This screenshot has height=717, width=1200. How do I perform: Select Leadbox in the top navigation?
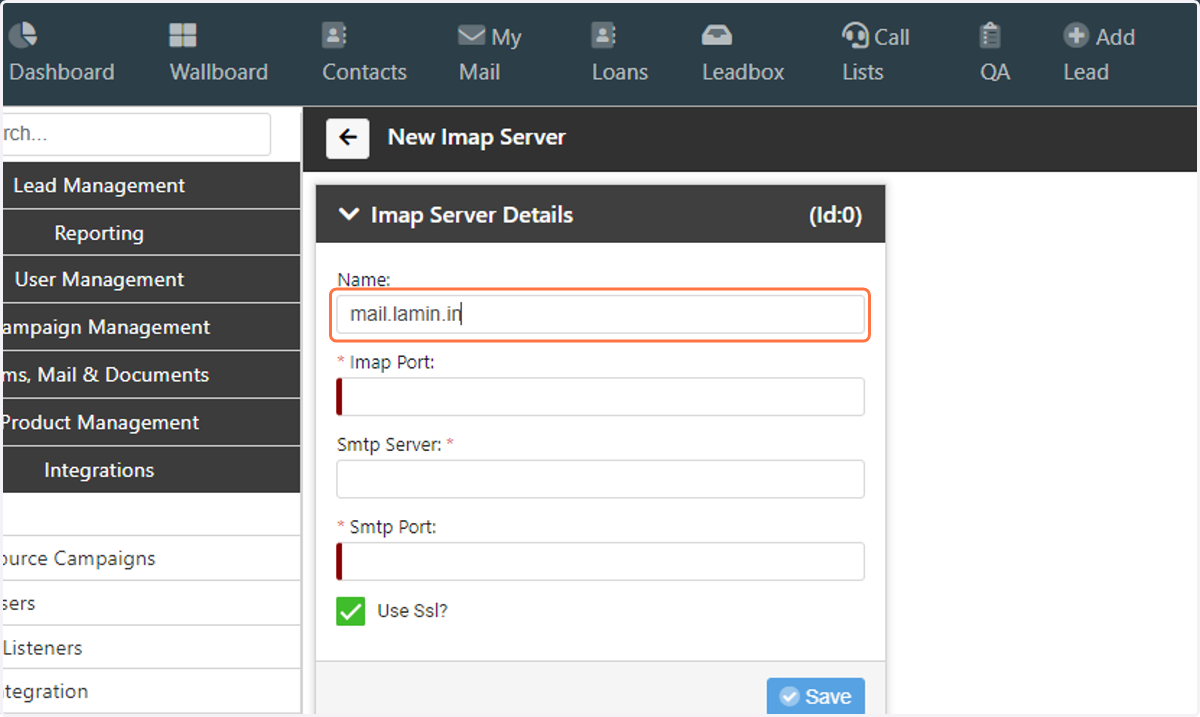[x=743, y=72]
